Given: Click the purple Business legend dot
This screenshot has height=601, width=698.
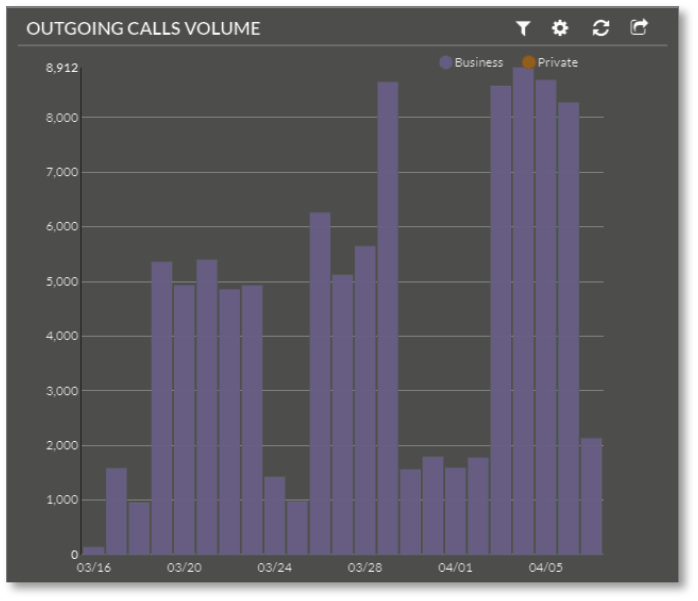Looking at the screenshot, I should pyautogui.click(x=446, y=62).
